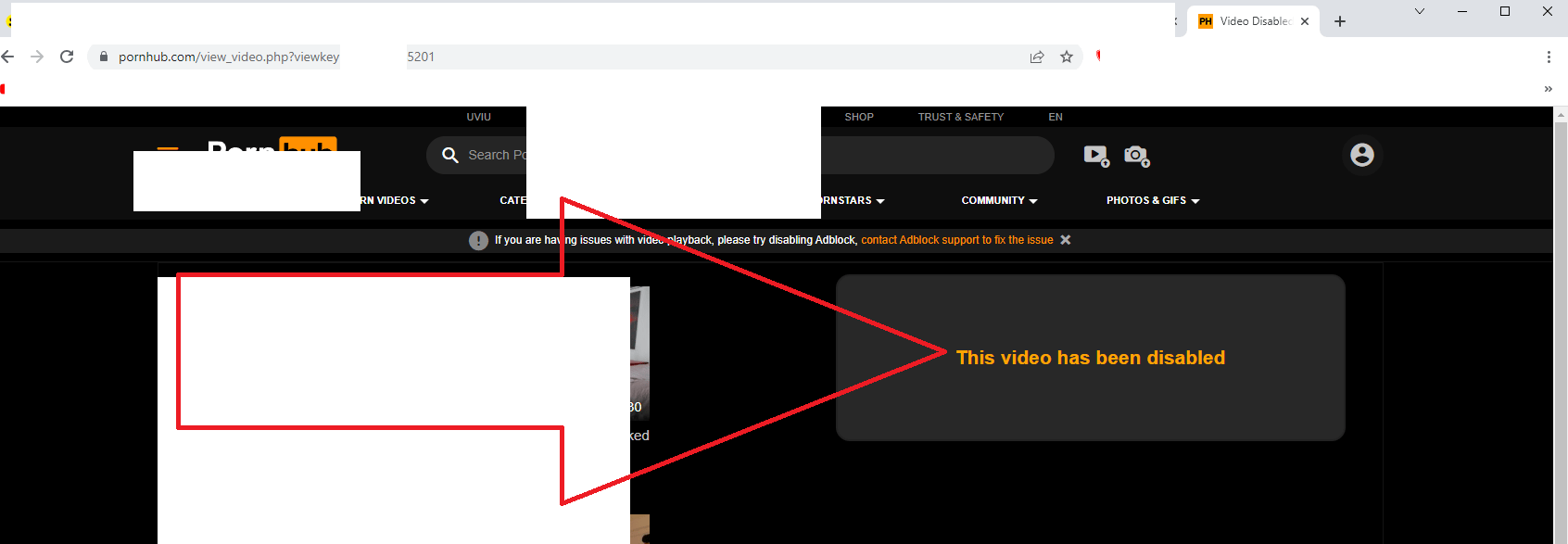
Task: Go back using the browser back arrow
Action: coord(7,57)
